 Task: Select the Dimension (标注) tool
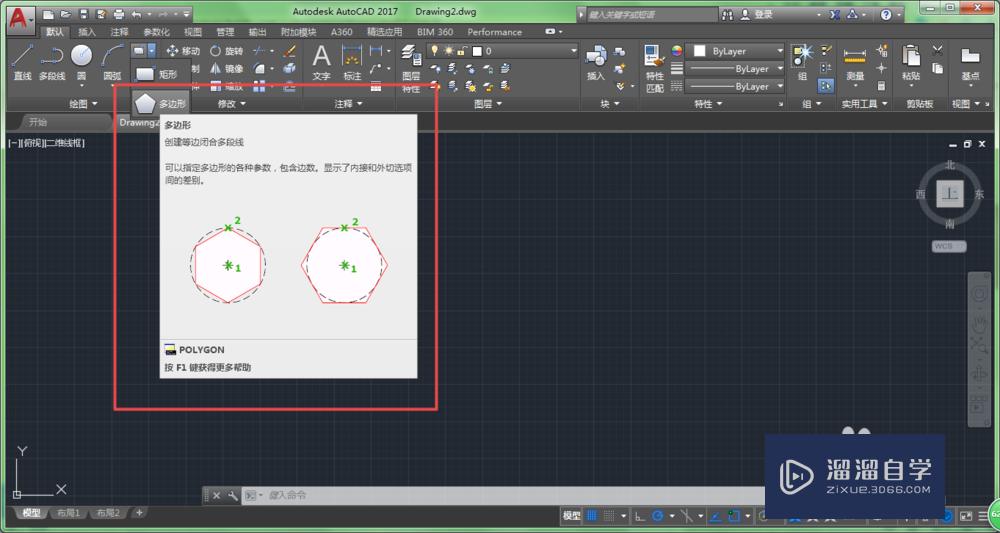(x=352, y=62)
